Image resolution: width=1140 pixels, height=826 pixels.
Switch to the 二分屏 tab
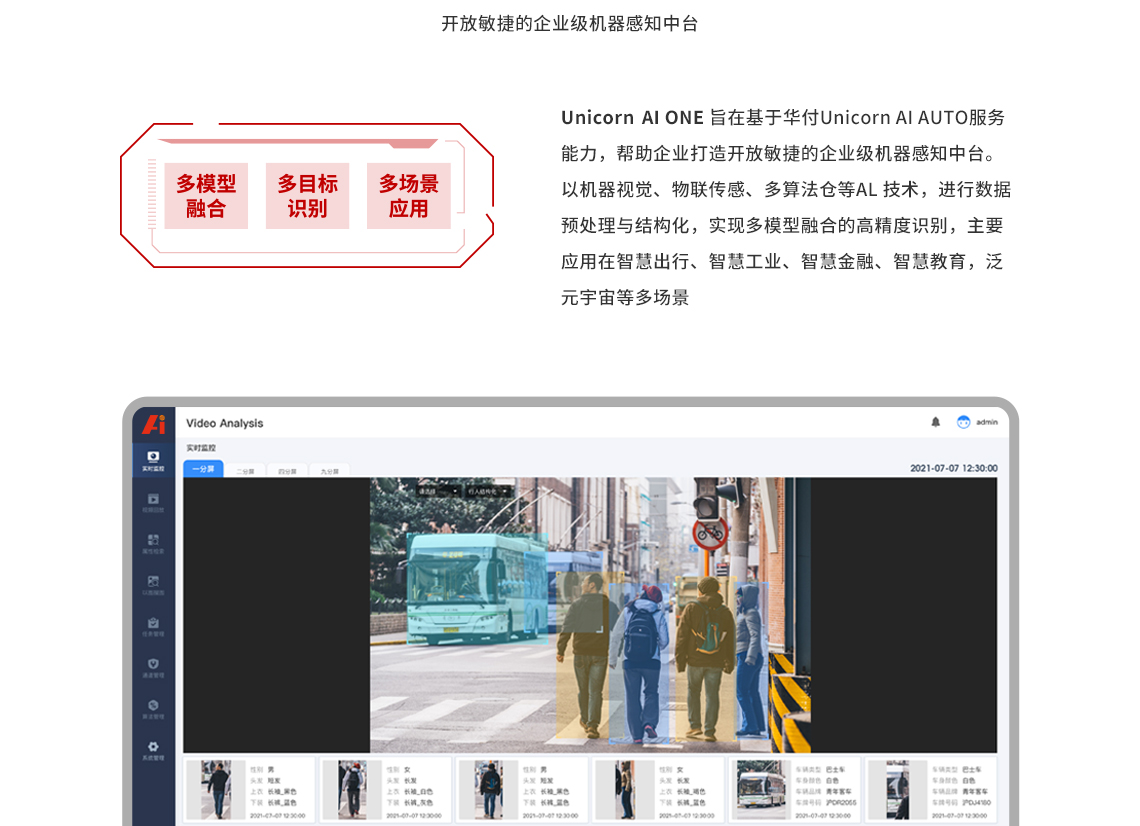tap(245, 470)
